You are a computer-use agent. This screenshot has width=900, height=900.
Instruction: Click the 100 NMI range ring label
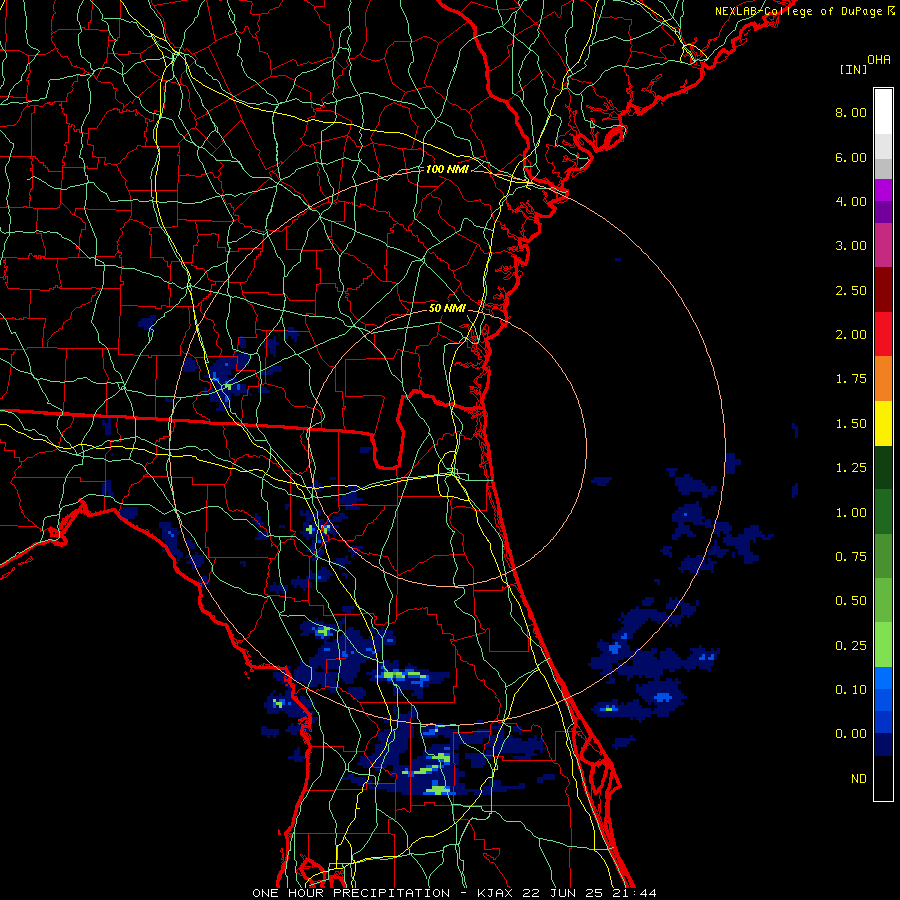(447, 169)
